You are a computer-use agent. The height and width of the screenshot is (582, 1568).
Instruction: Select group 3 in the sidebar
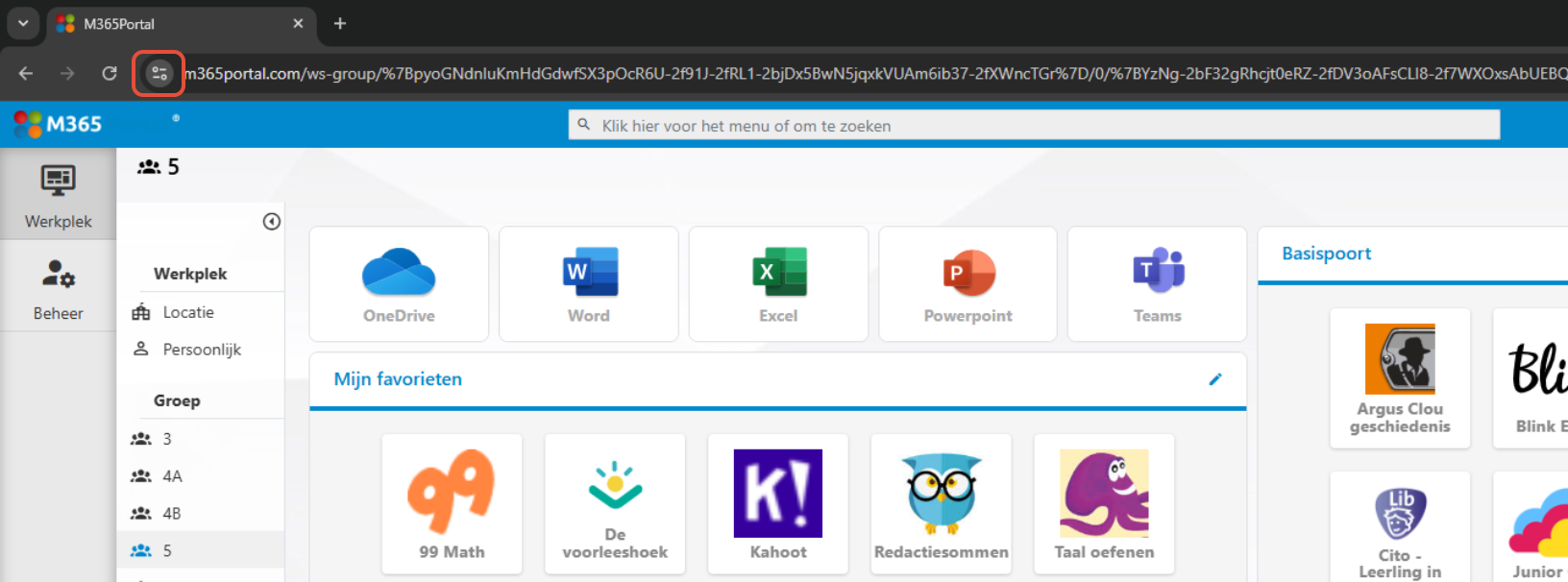point(200,439)
